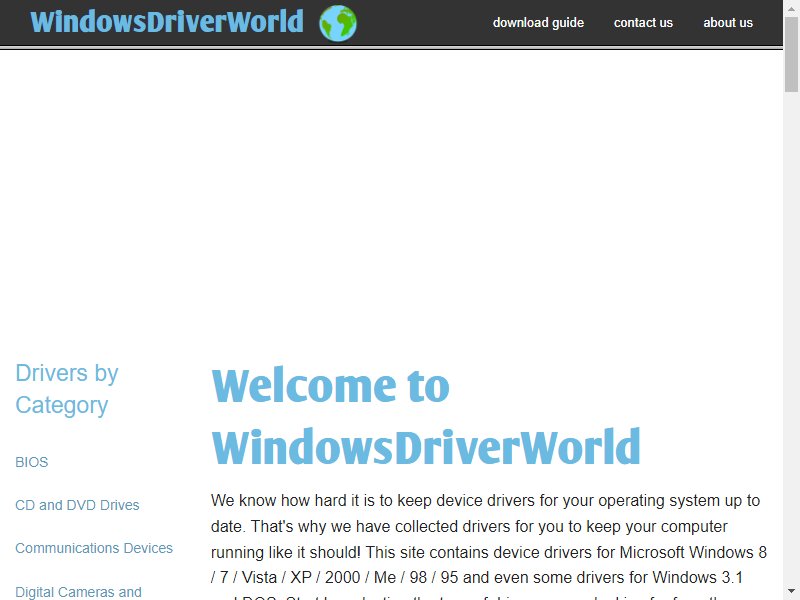Screen dimensions: 800x600
Task: Open the BIOS drivers category
Action: click(x=32, y=462)
